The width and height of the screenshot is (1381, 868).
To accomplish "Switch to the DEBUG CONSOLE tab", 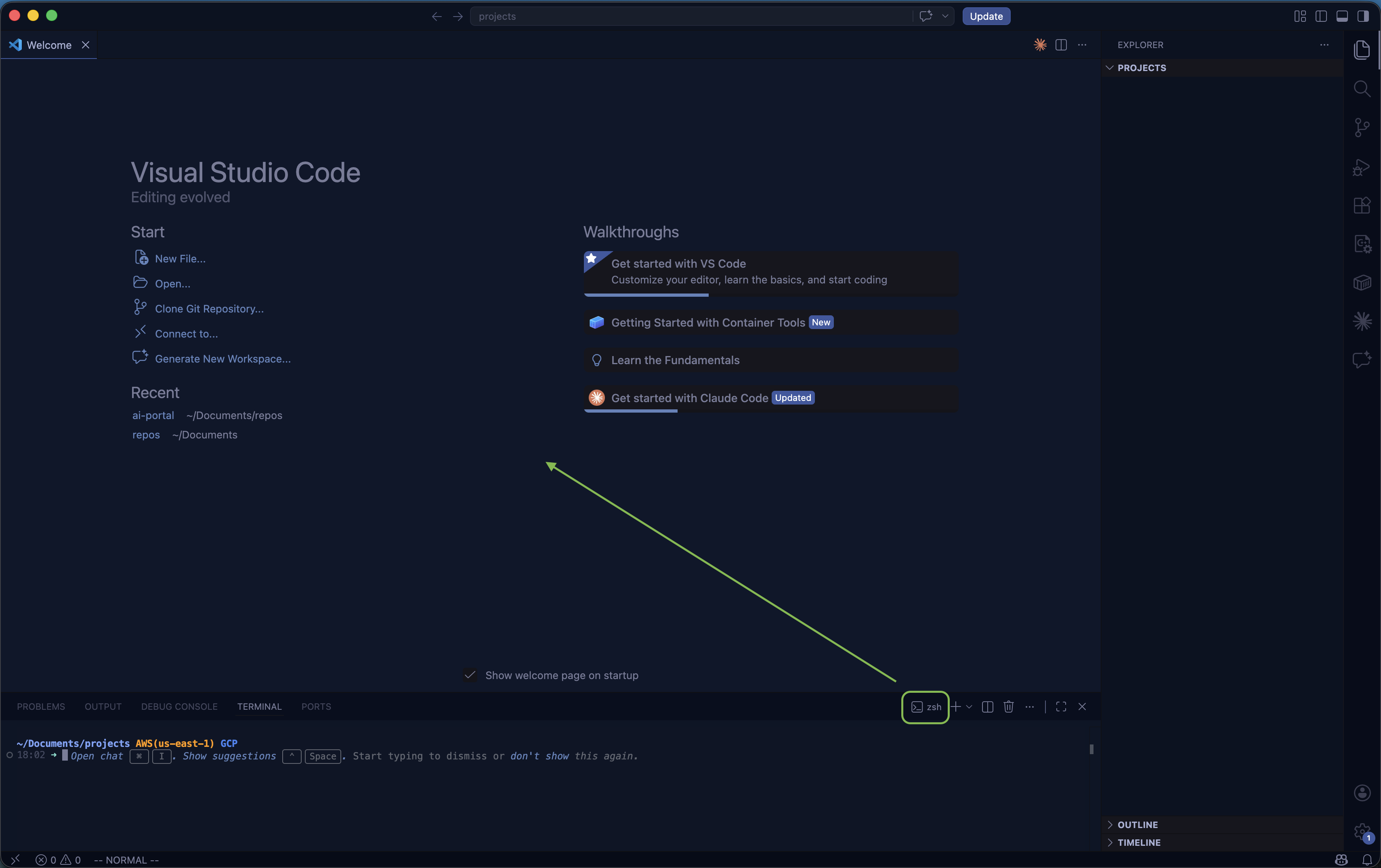I will 180,707.
